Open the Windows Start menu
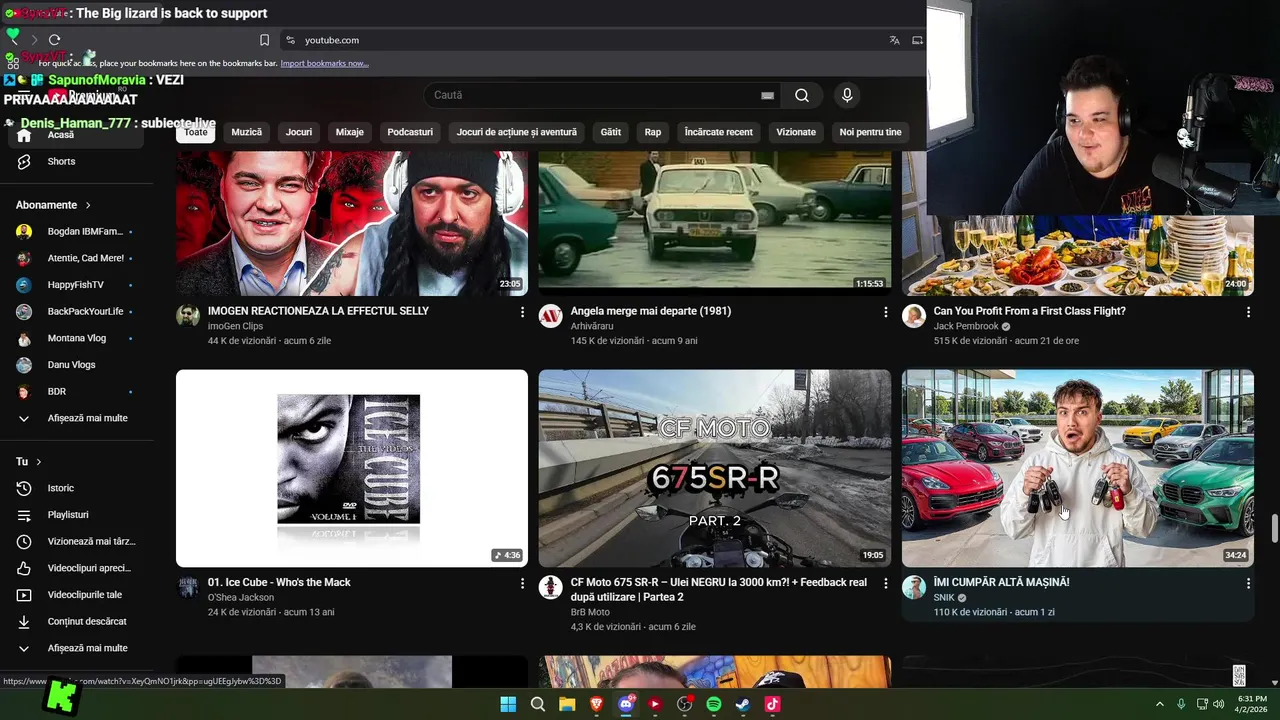This screenshot has height=720, width=1280. point(508,704)
